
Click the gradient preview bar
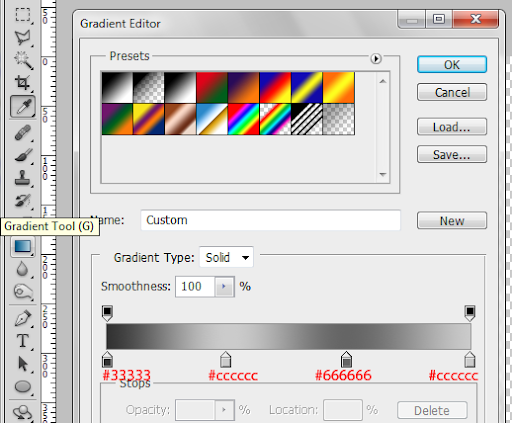point(289,336)
